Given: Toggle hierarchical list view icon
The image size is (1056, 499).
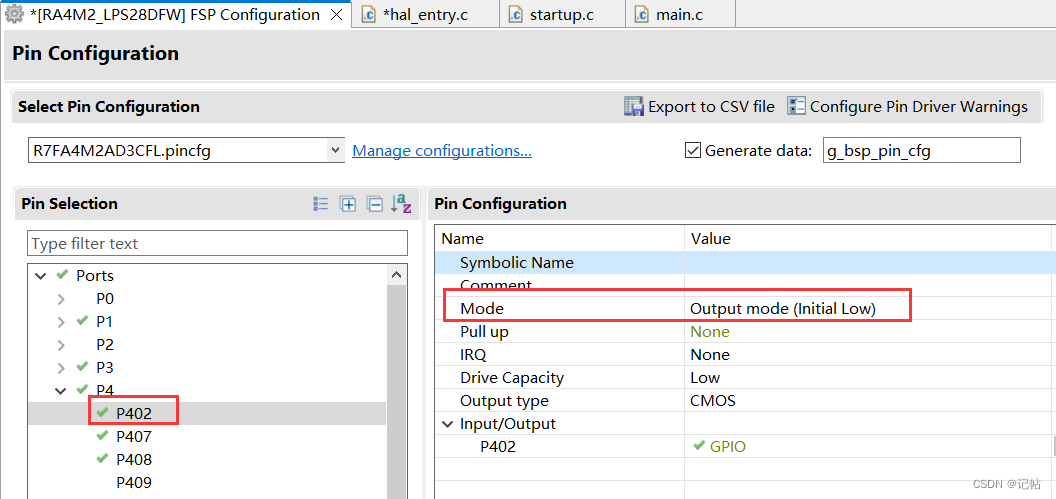Looking at the screenshot, I should 321,204.
